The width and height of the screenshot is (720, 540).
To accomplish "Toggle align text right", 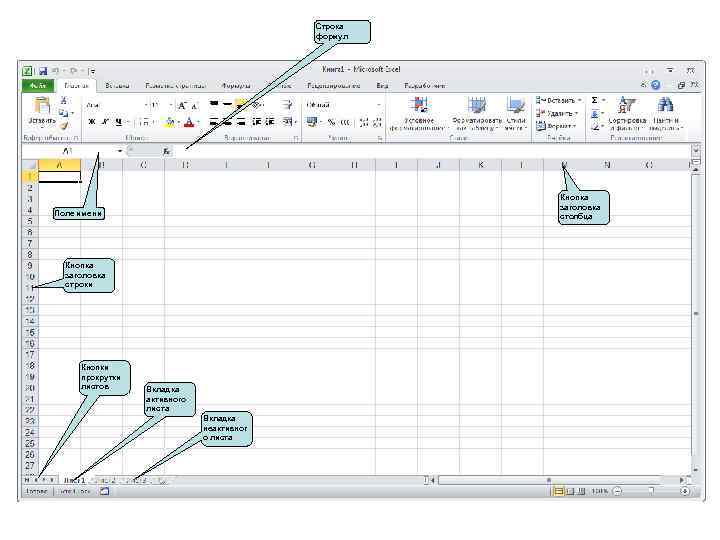I will 241,122.
